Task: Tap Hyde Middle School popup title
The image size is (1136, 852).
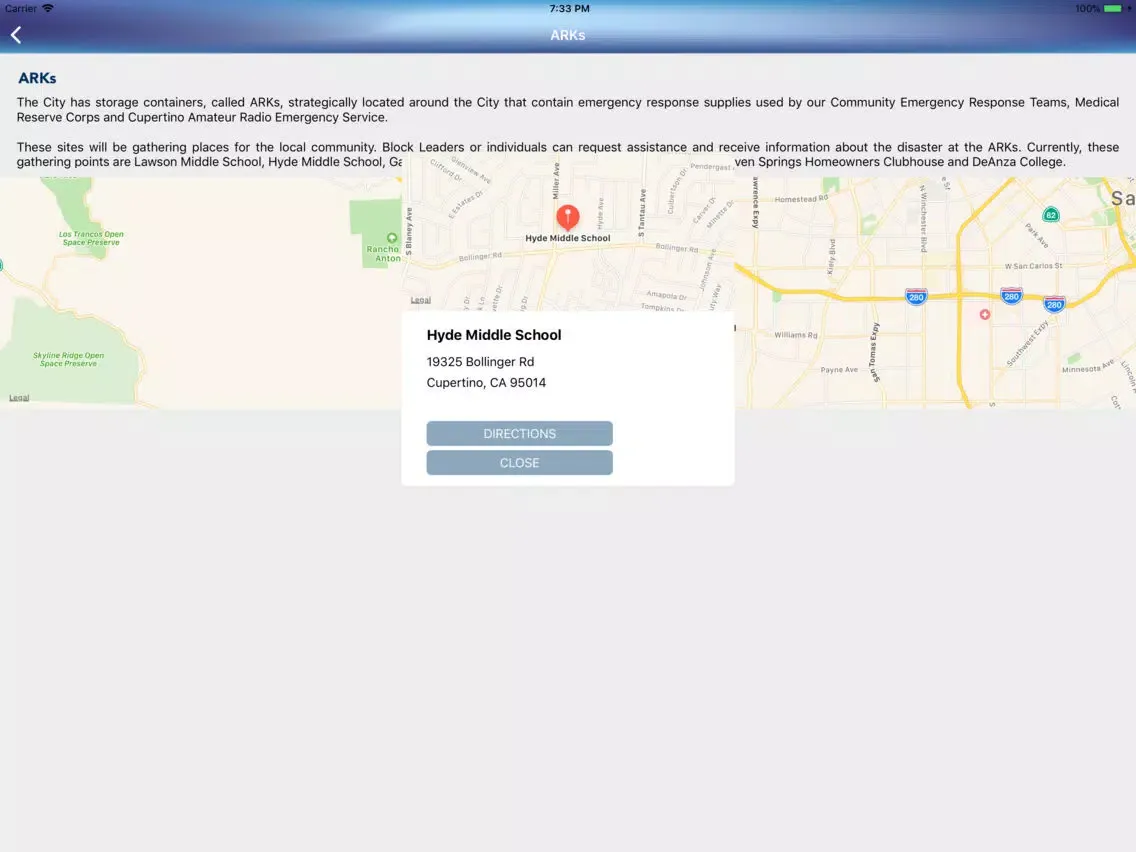Action: [493, 335]
